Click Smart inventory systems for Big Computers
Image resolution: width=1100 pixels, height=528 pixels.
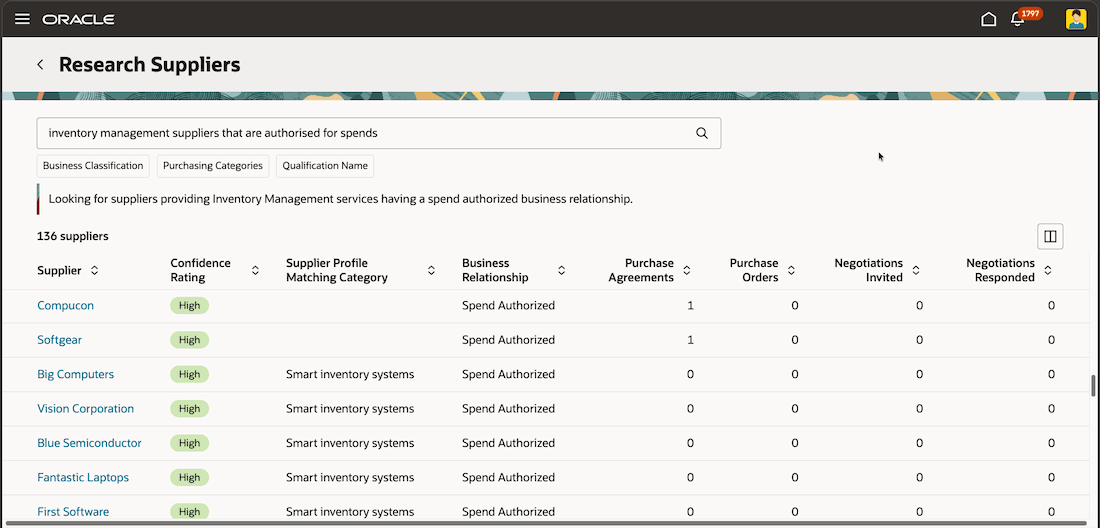coord(350,374)
